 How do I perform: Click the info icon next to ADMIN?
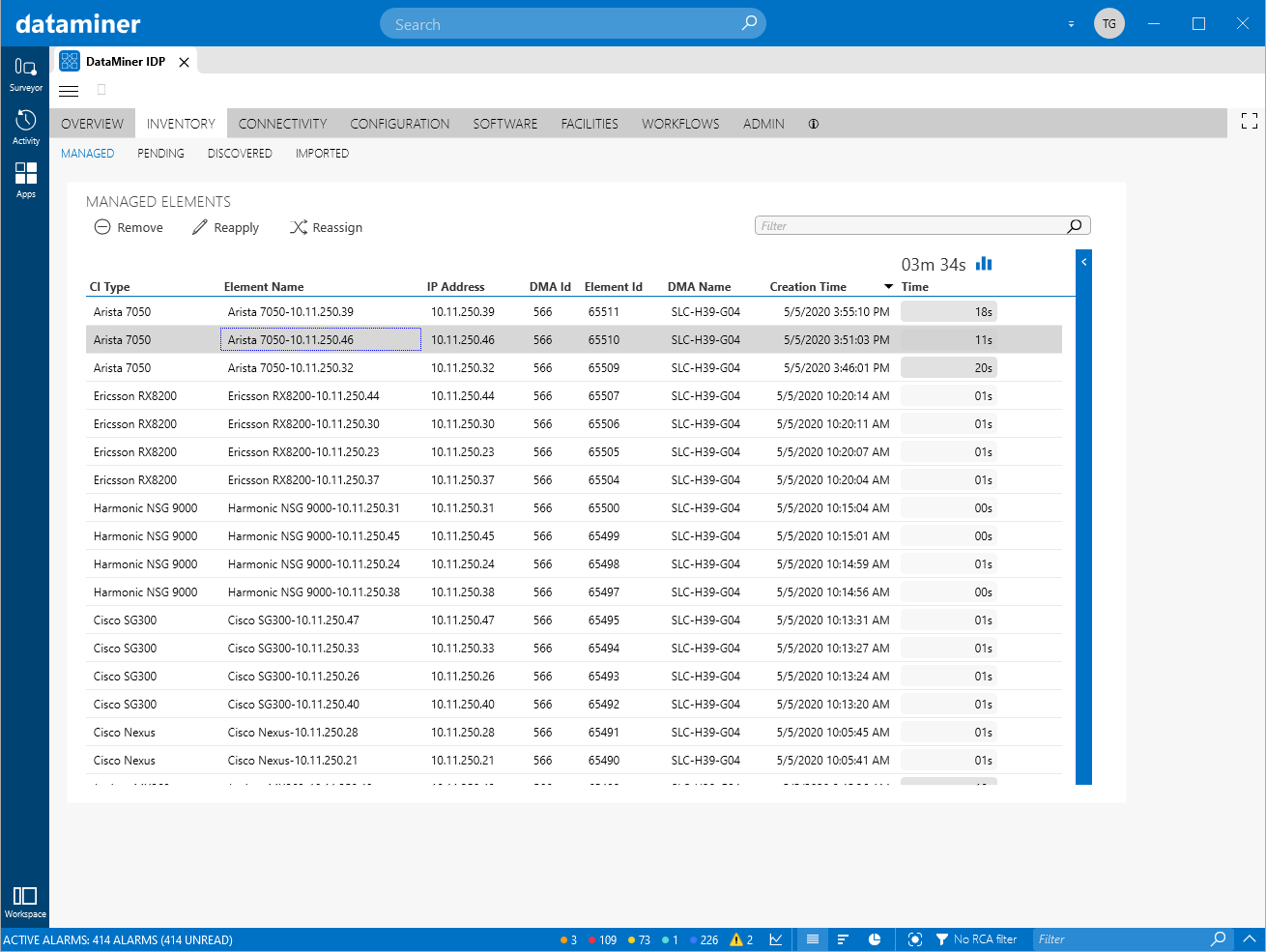(x=814, y=124)
